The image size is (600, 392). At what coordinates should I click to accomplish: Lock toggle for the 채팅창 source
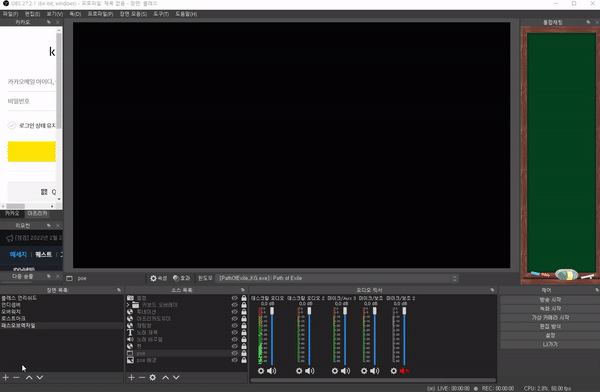click(244, 326)
